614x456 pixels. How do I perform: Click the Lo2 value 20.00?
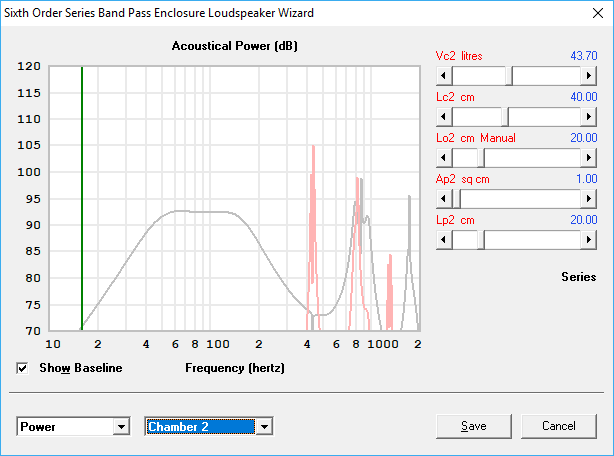tap(583, 138)
